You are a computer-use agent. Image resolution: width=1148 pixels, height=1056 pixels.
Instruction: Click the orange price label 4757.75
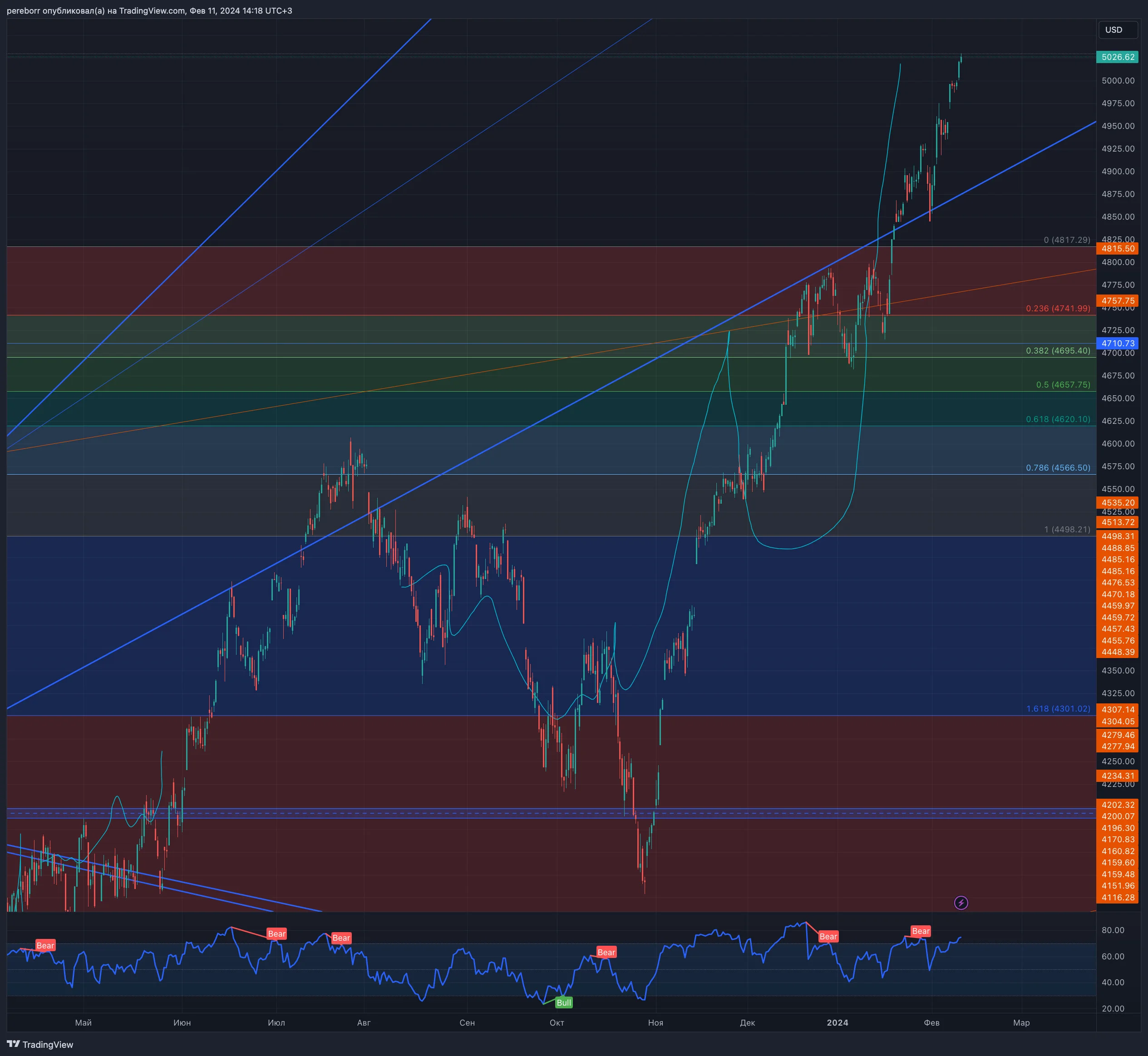tap(1118, 300)
